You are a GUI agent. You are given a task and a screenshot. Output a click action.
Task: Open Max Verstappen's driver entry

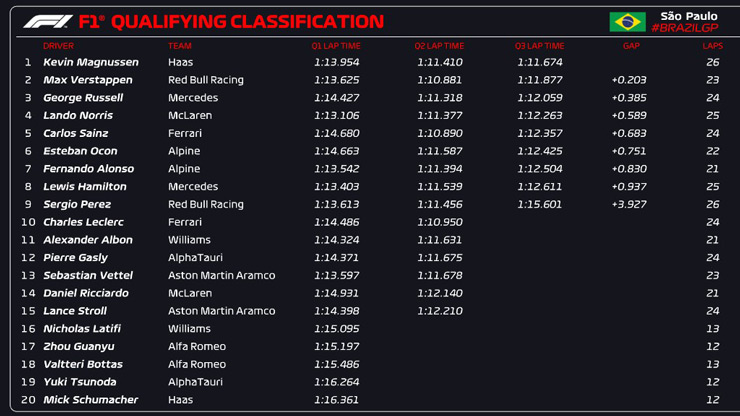88,80
